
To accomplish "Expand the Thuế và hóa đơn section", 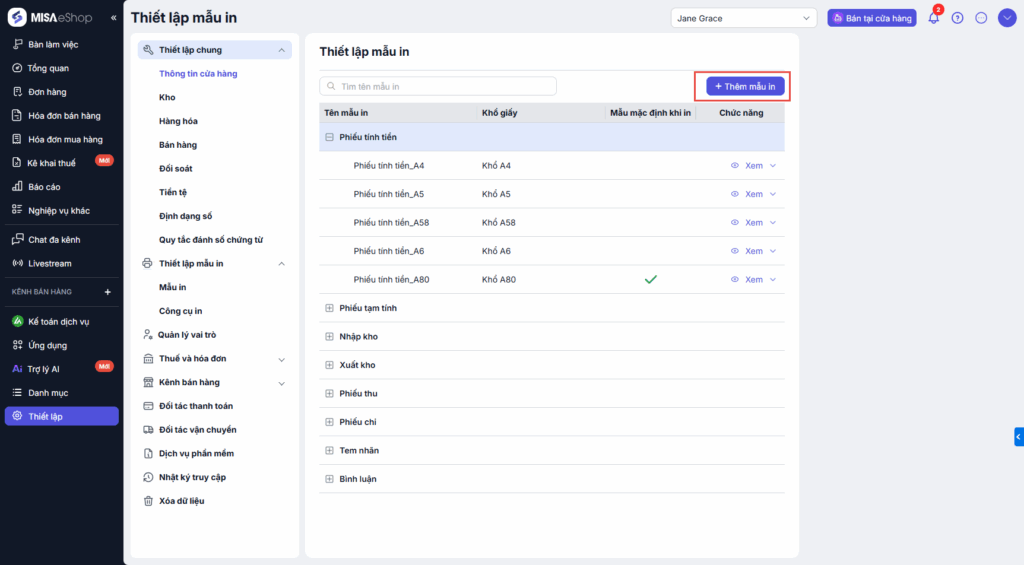I will click(x=281, y=359).
